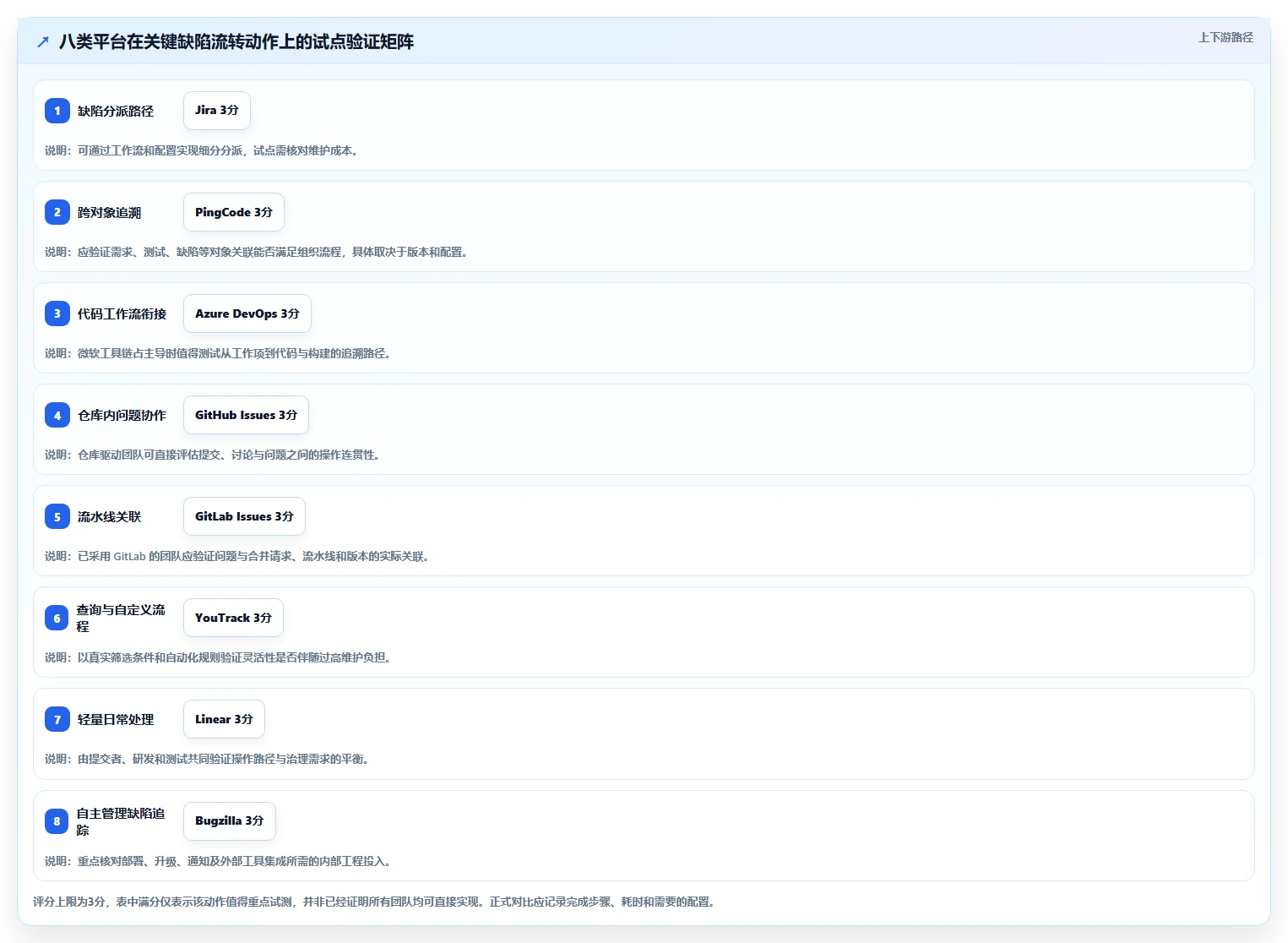Click number badge 4 for 仓库内问题协作
This screenshot has width=1288, height=943.
click(x=57, y=415)
